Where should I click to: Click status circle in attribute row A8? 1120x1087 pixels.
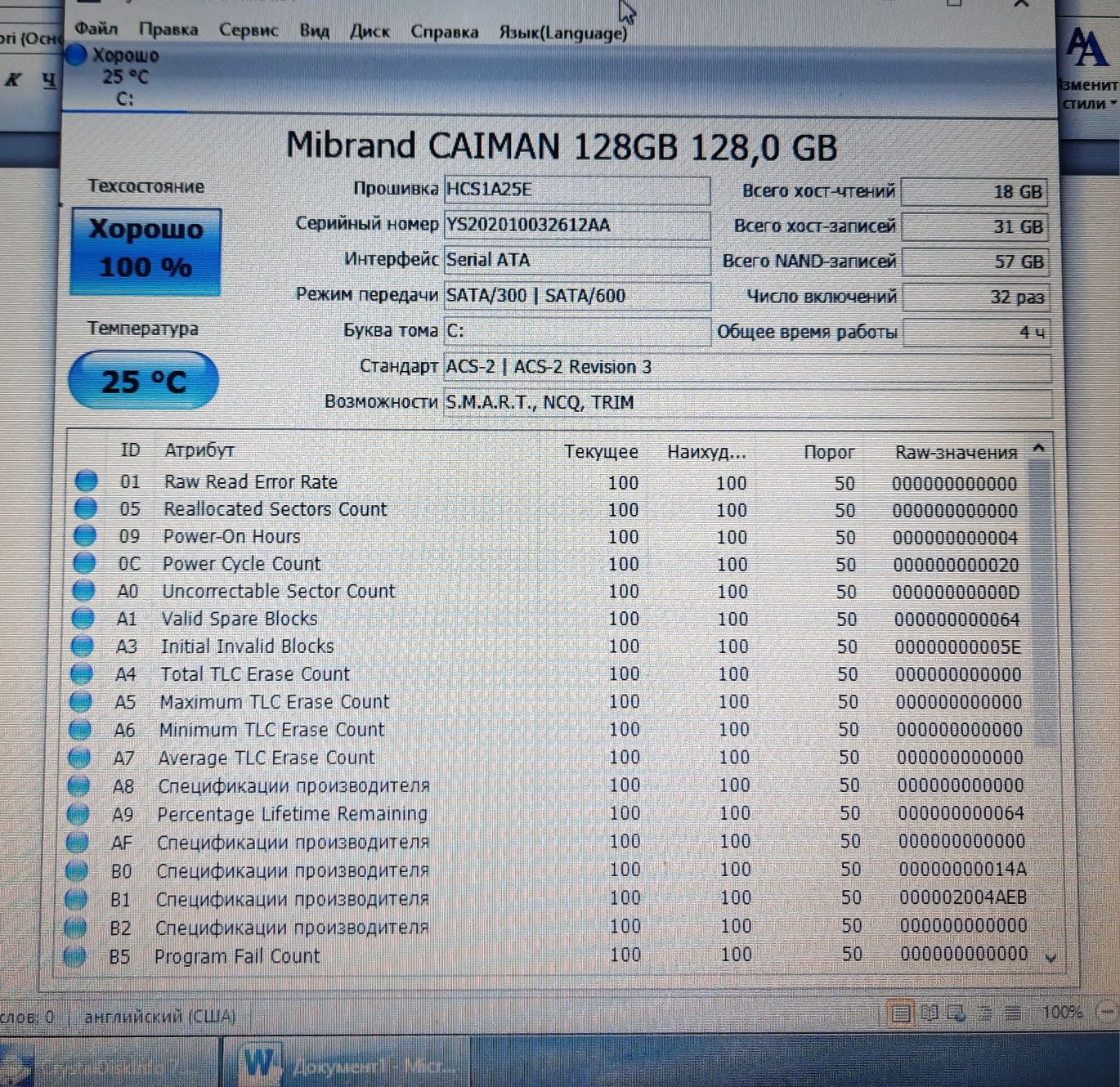pos(78,785)
